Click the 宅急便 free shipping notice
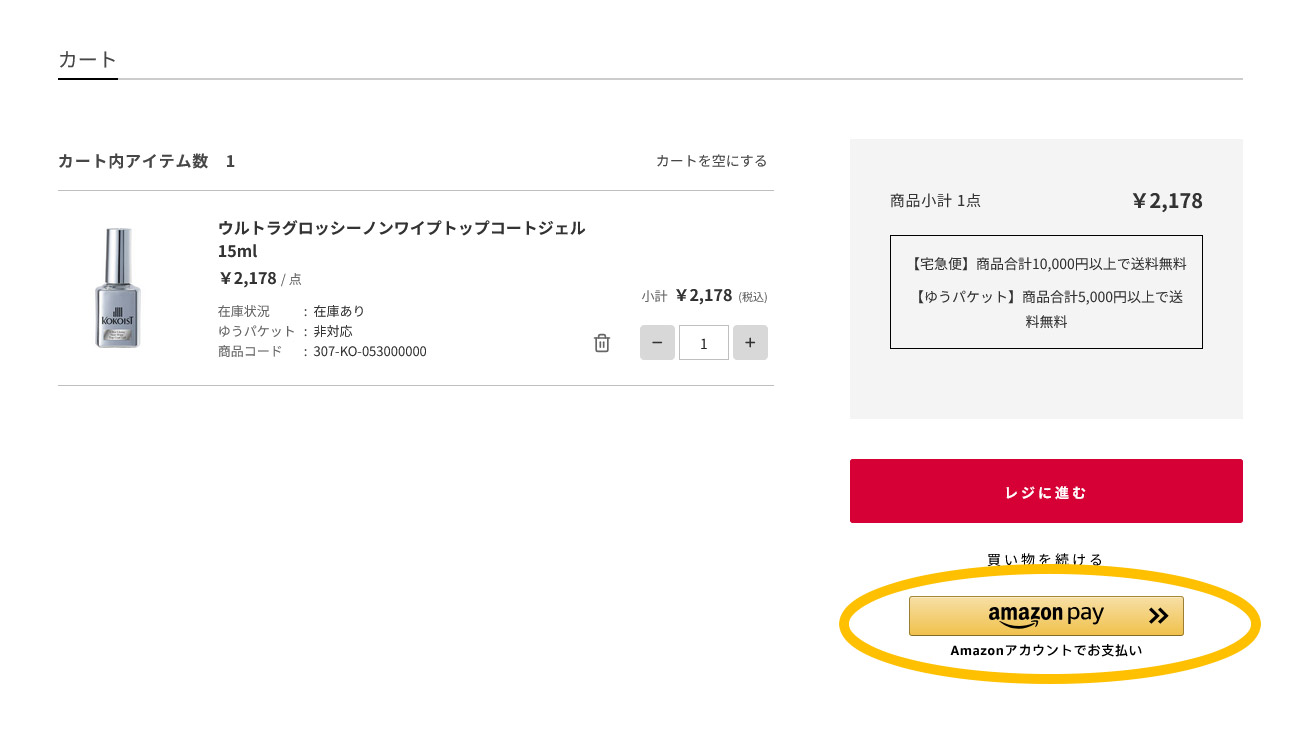The height and width of the screenshot is (750, 1305). 1046,264
